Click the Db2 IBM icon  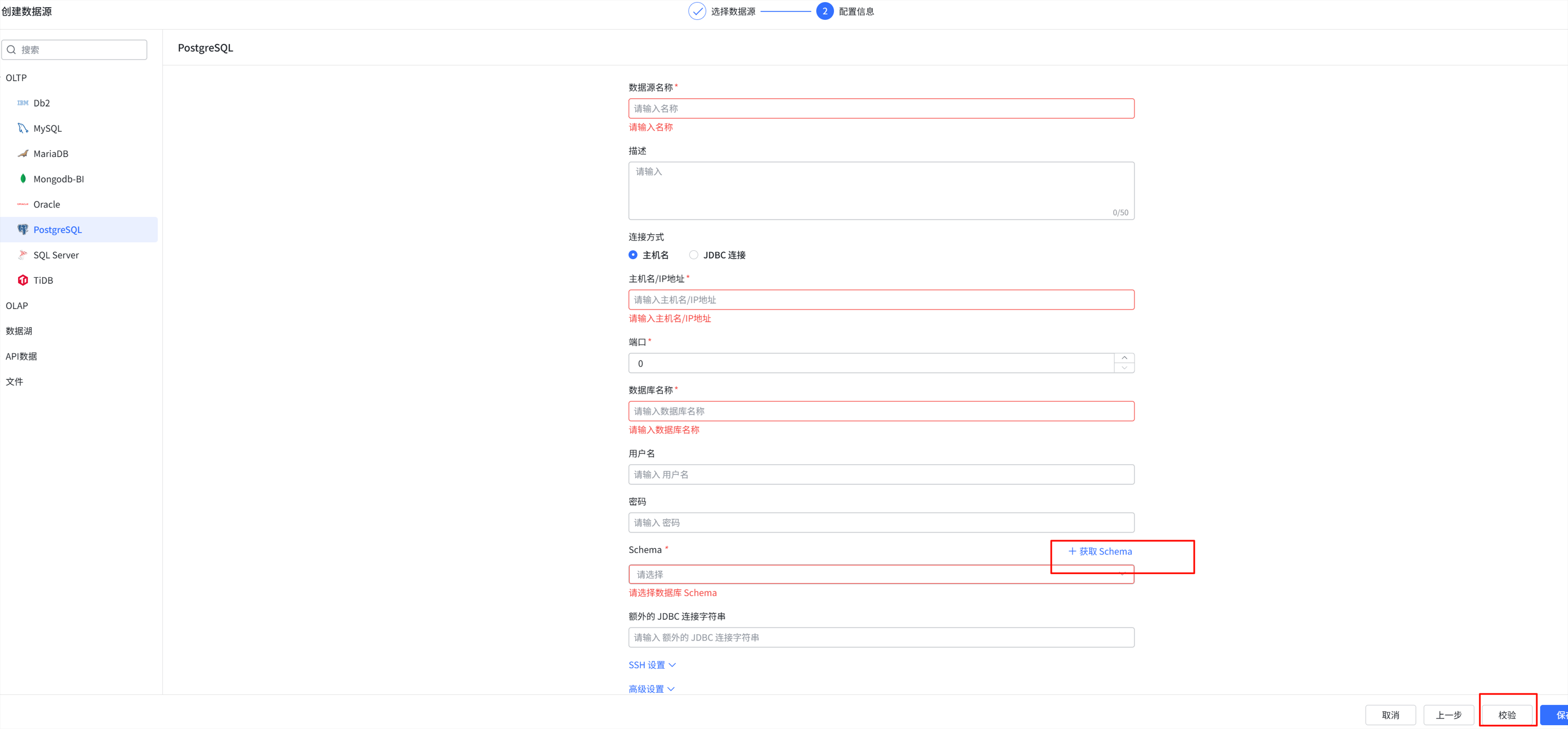(22, 103)
